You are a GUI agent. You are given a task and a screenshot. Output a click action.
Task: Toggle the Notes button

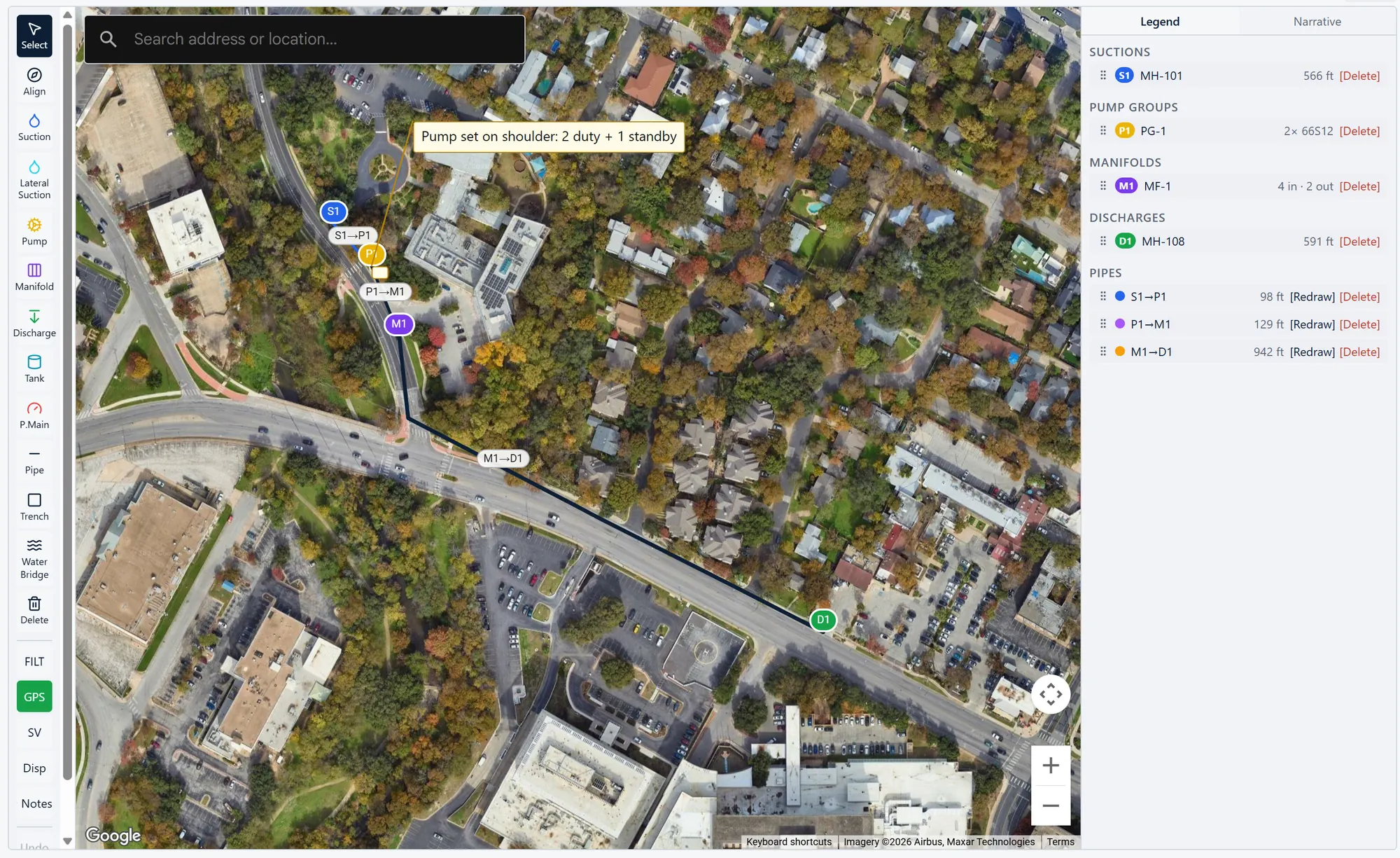click(x=36, y=803)
